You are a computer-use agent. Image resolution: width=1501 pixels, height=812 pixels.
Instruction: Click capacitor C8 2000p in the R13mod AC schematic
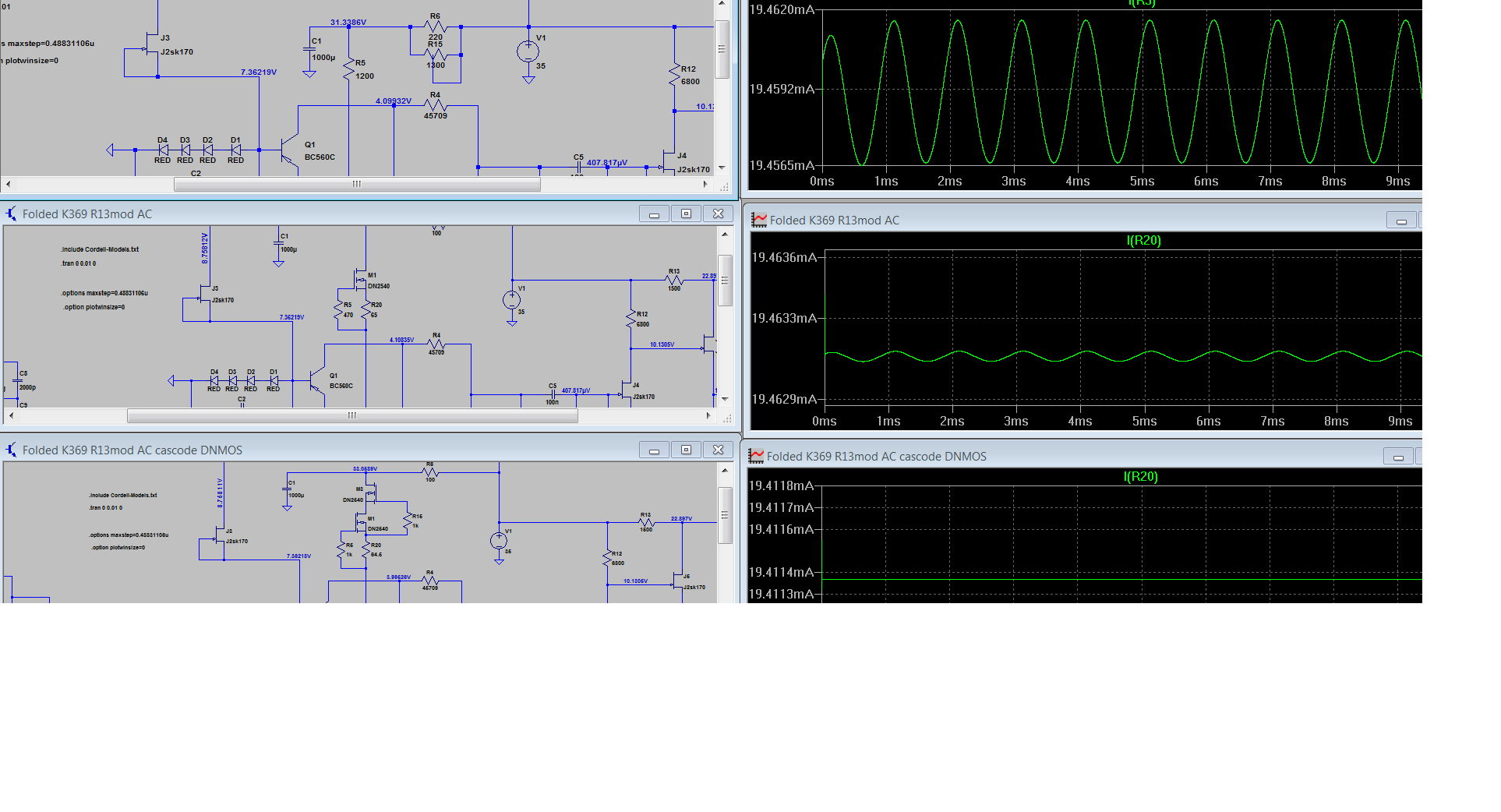[x=17, y=380]
